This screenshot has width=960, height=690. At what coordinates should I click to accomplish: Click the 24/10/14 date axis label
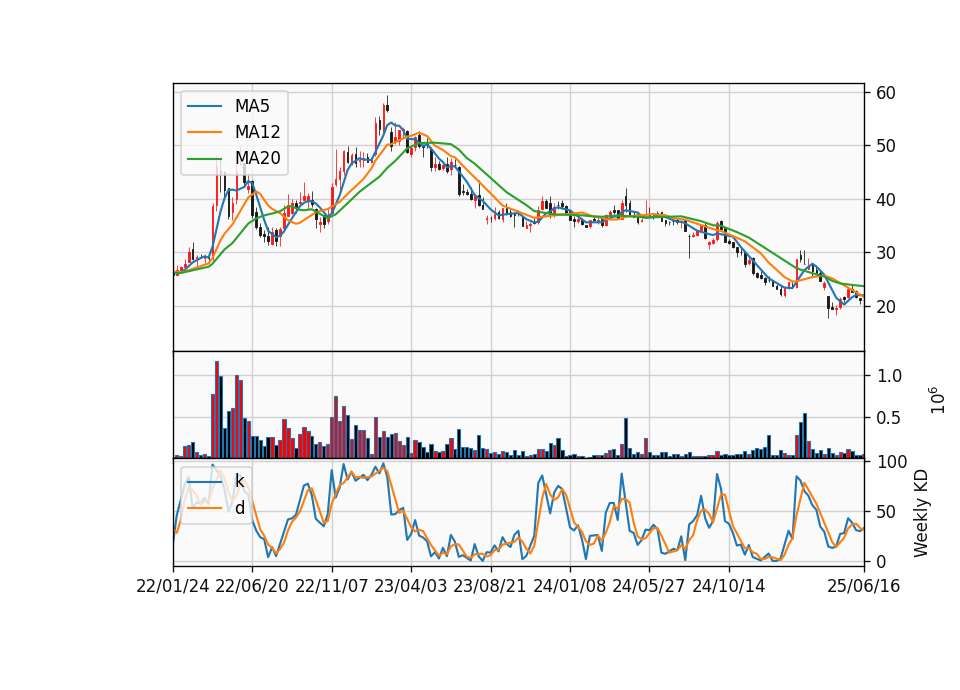[x=729, y=587]
